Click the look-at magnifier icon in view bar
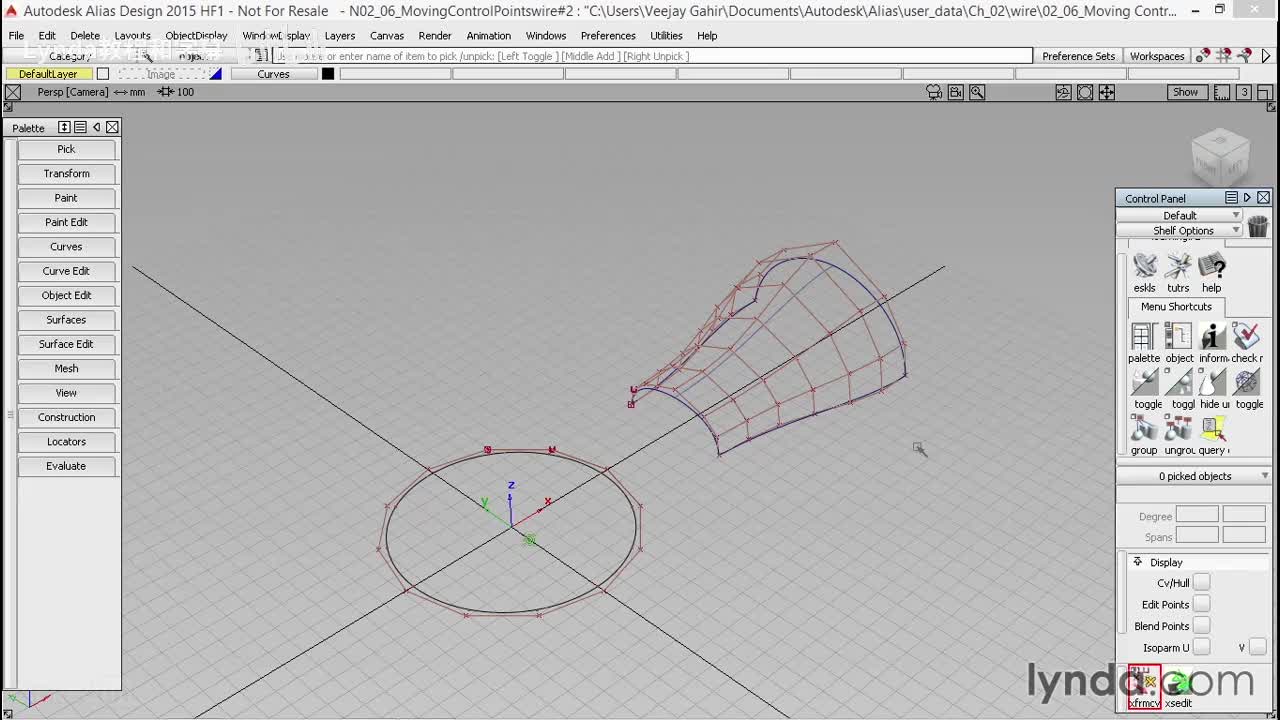This screenshot has width=1280, height=720. [977, 92]
